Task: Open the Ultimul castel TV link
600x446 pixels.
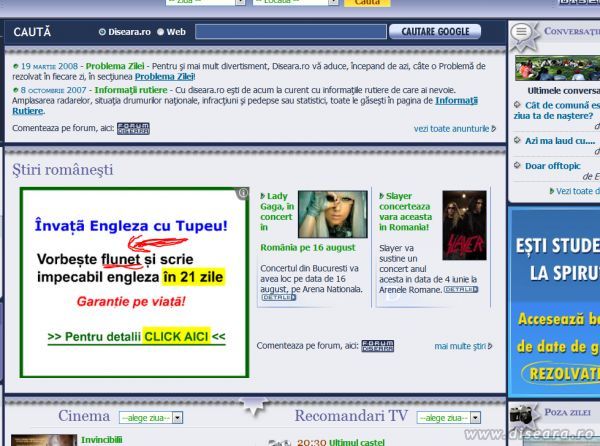Action: point(357,442)
